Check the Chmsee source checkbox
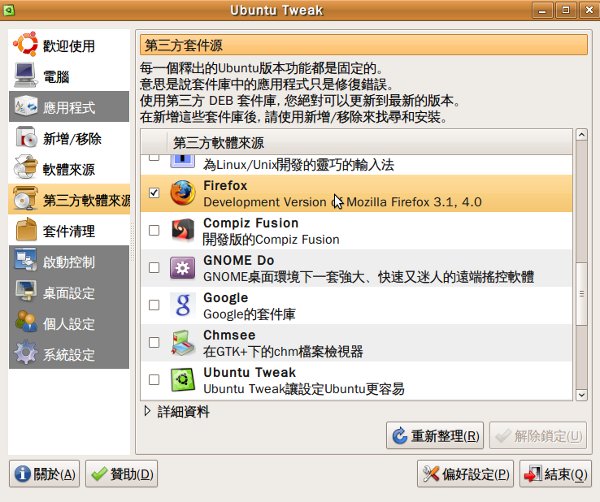 (x=154, y=342)
